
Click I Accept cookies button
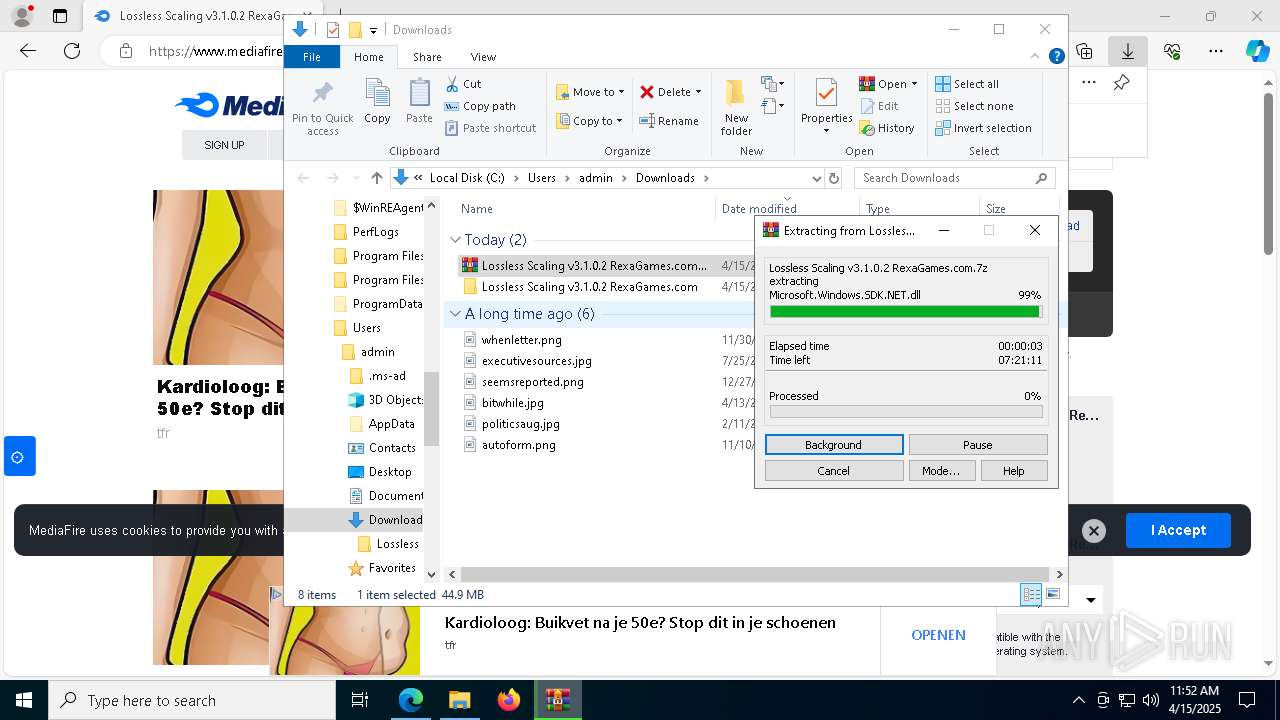tap(1178, 531)
